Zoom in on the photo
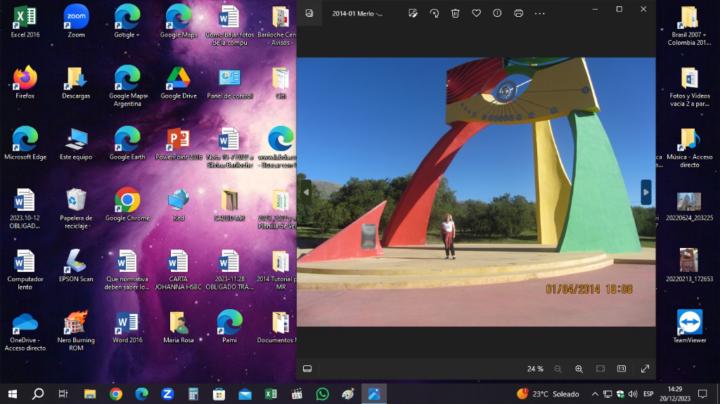Viewport: 720px width, 404px height. click(579, 369)
